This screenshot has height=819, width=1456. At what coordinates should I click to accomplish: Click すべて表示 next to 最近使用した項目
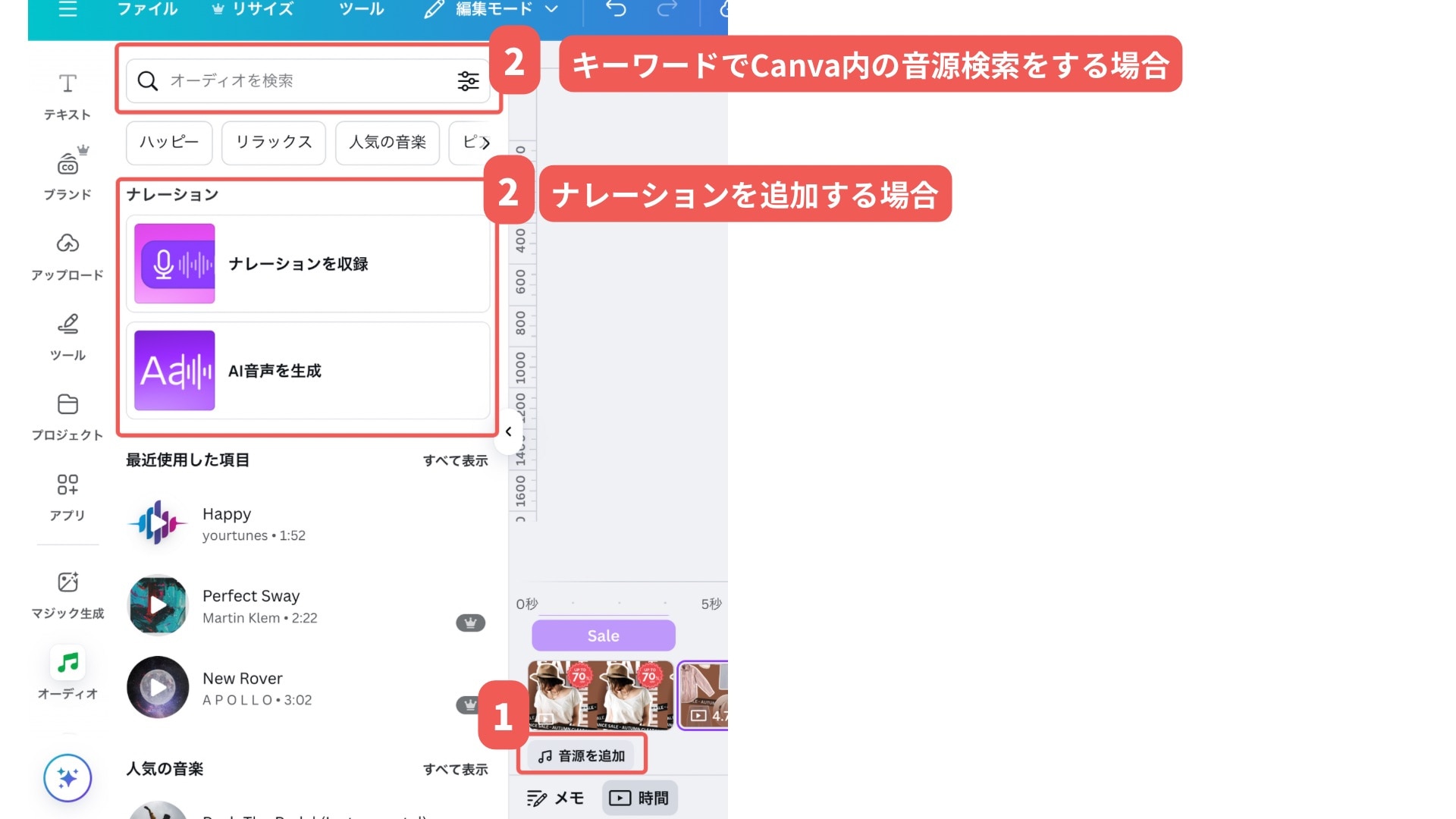pyautogui.click(x=455, y=460)
